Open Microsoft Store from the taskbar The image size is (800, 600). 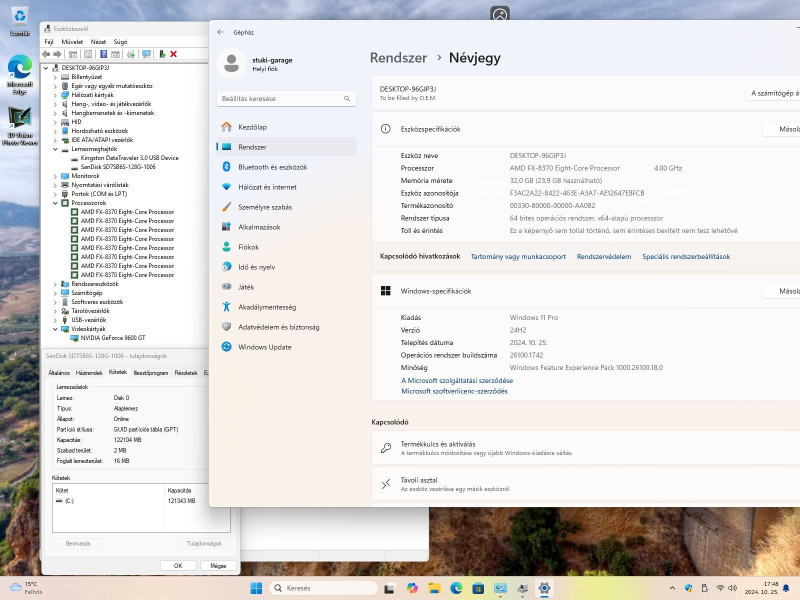coord(478,588)
